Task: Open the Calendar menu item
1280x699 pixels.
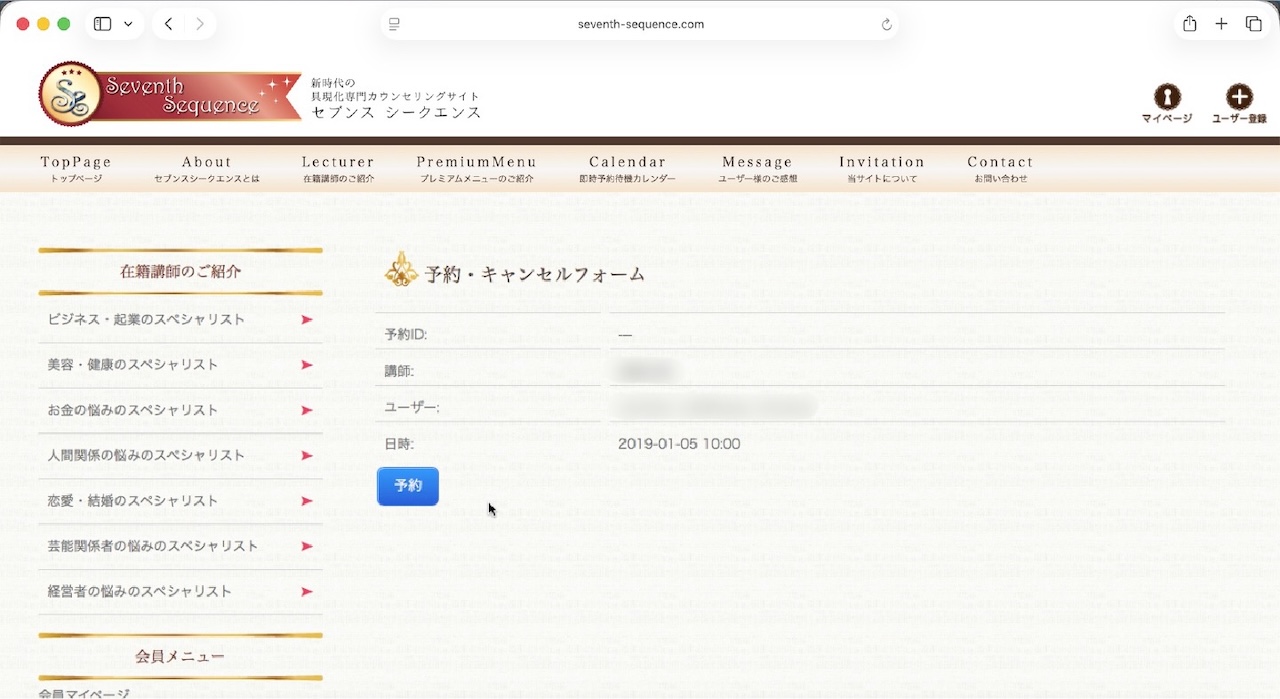Action: pos(627,168)
